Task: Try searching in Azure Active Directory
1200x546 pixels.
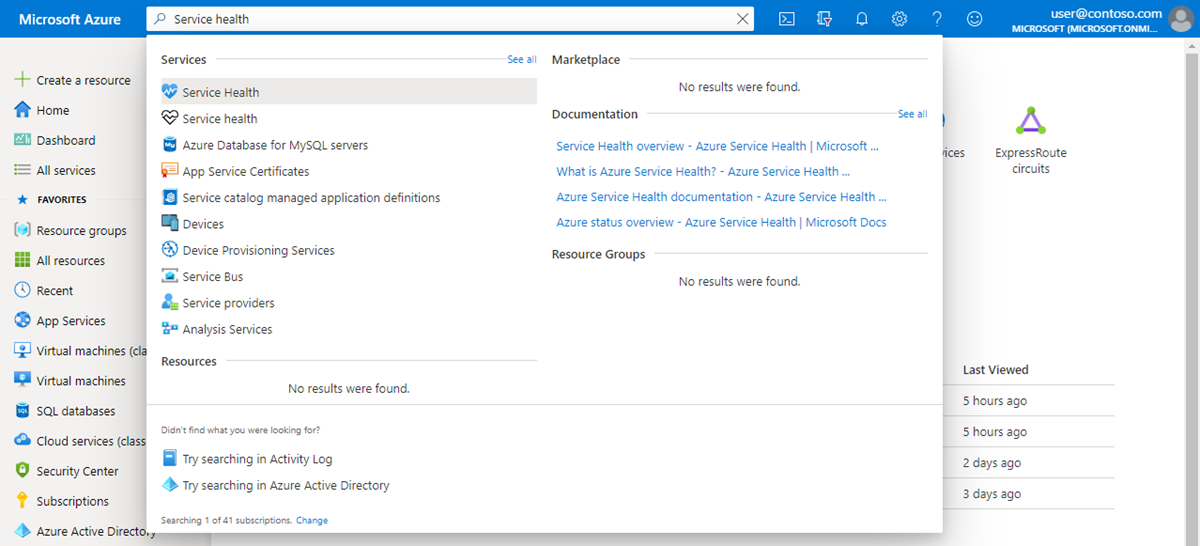Action: tap(285, 486)
